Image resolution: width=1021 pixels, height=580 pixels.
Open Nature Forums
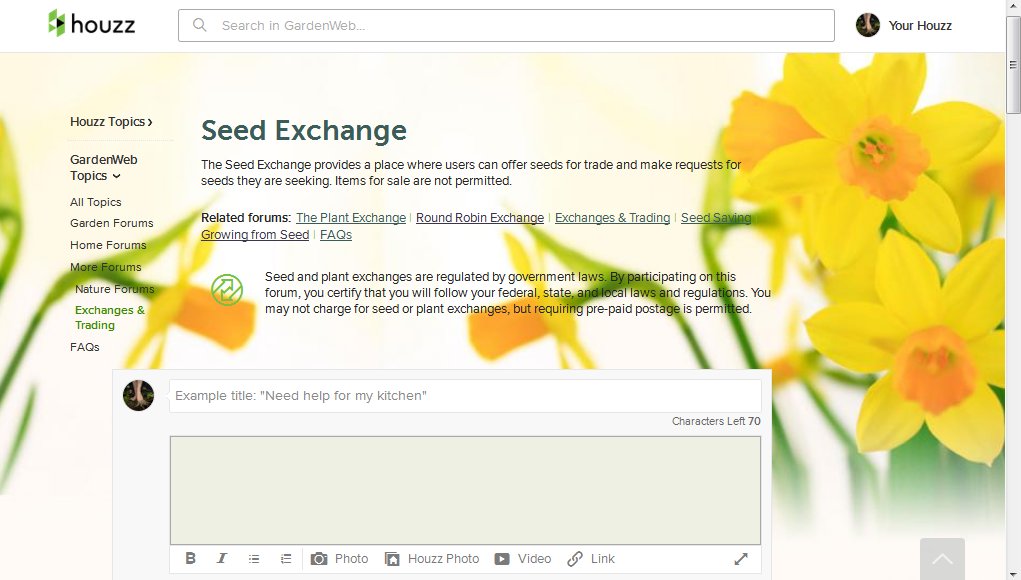pos(115,289)
